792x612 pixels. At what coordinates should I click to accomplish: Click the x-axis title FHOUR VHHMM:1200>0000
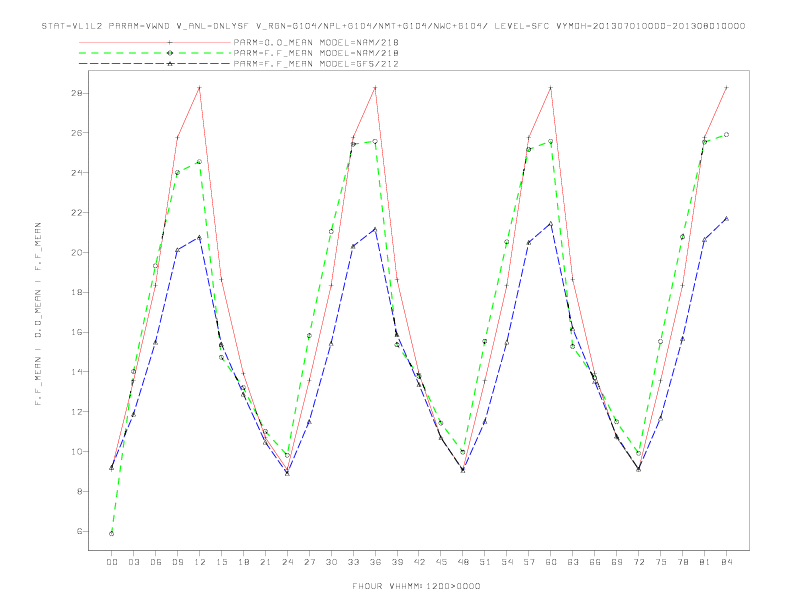[x=416, y=586]
